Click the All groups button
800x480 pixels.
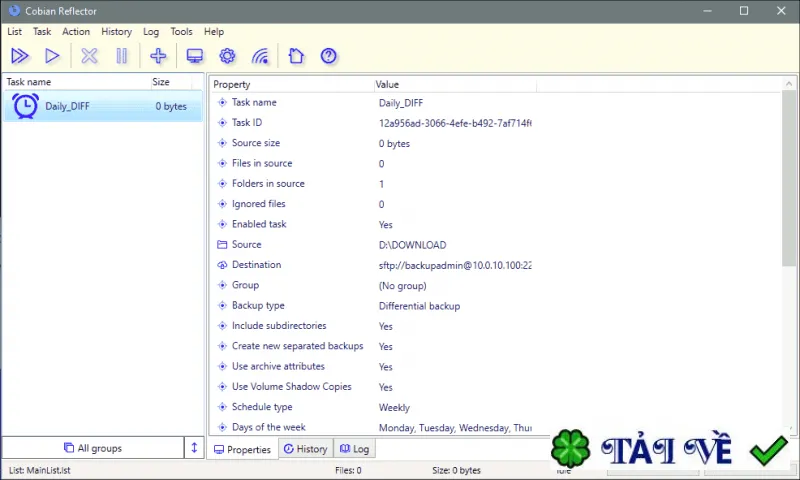coord(93,448)
